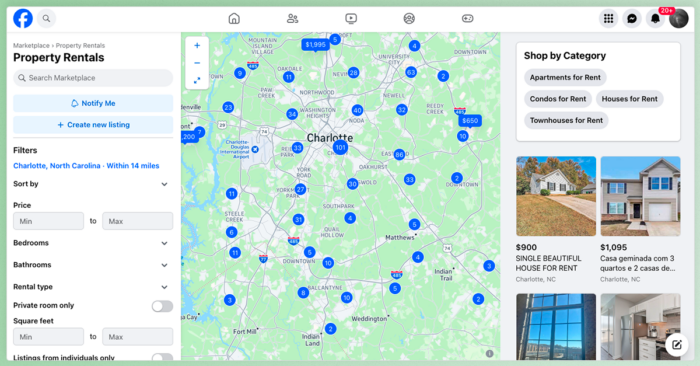Toggle Listings from individuals only switch
Image resolution: width=700 pixels, height=366 pixels.
point(162,358)
